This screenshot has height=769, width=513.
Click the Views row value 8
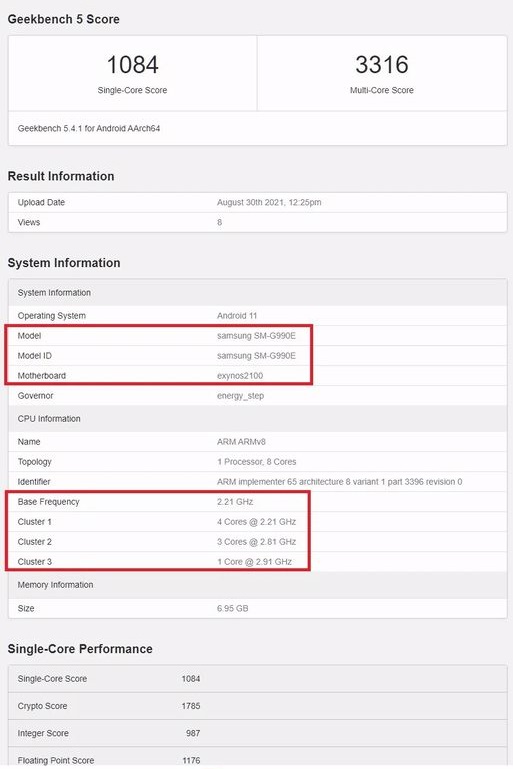[x=219, y=223]
